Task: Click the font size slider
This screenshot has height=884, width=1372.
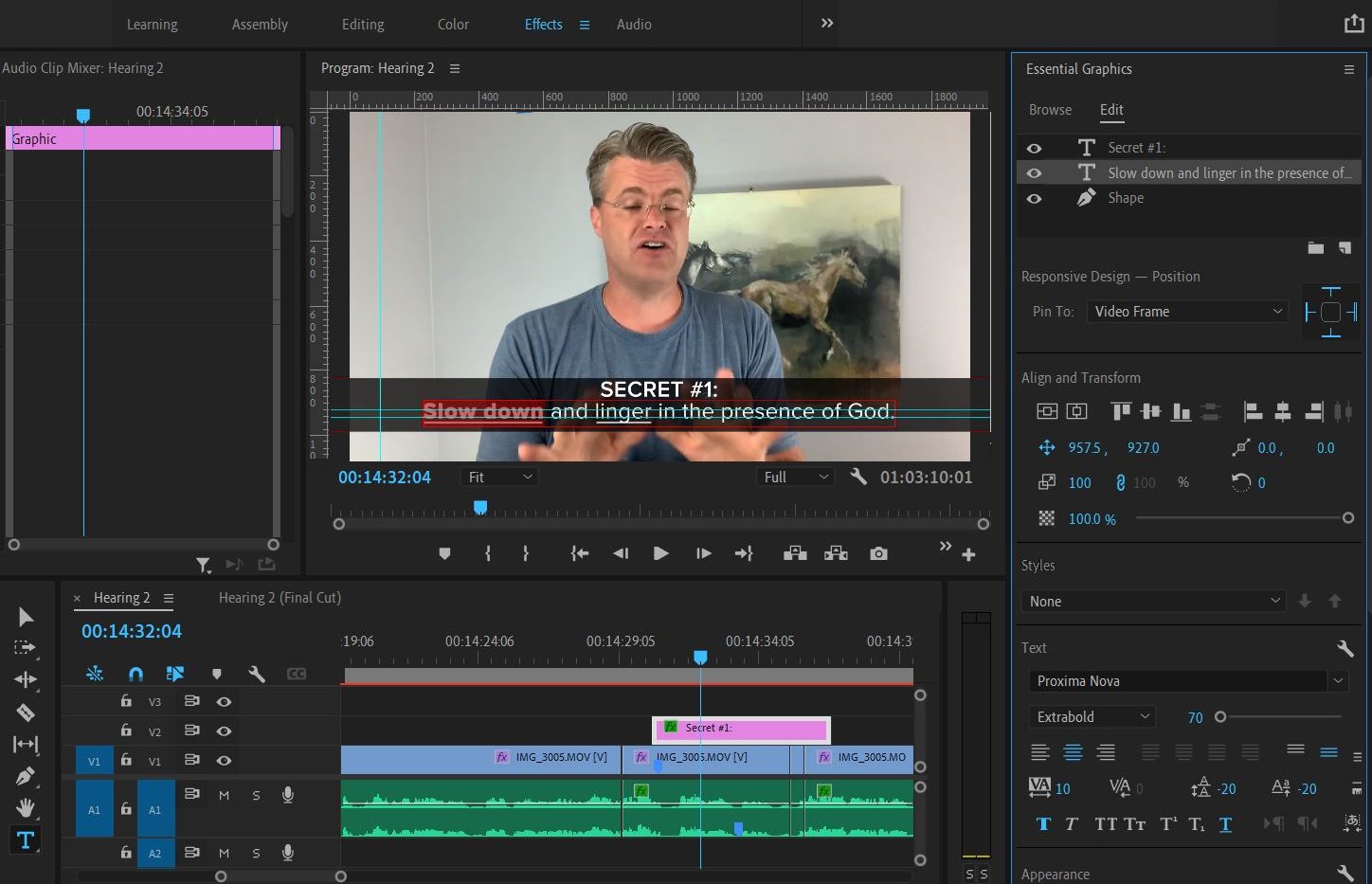Action: click(x=1279, y=716)
